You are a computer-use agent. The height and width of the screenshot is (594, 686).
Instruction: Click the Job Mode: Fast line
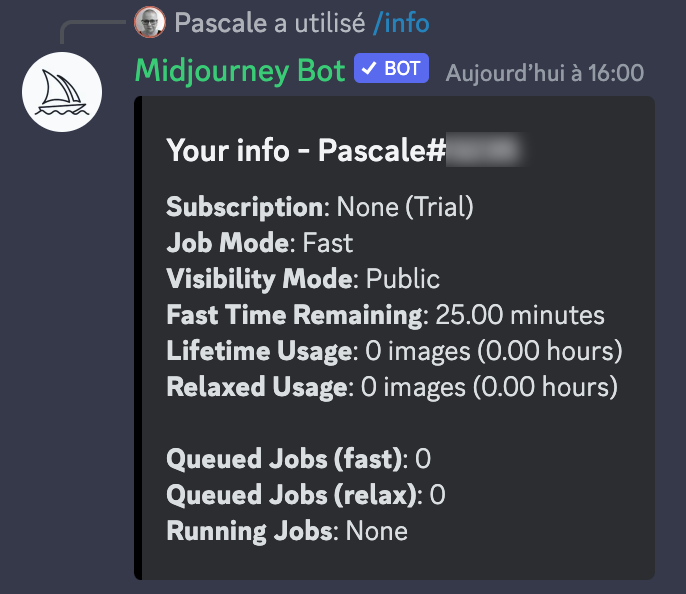point(259,243)
